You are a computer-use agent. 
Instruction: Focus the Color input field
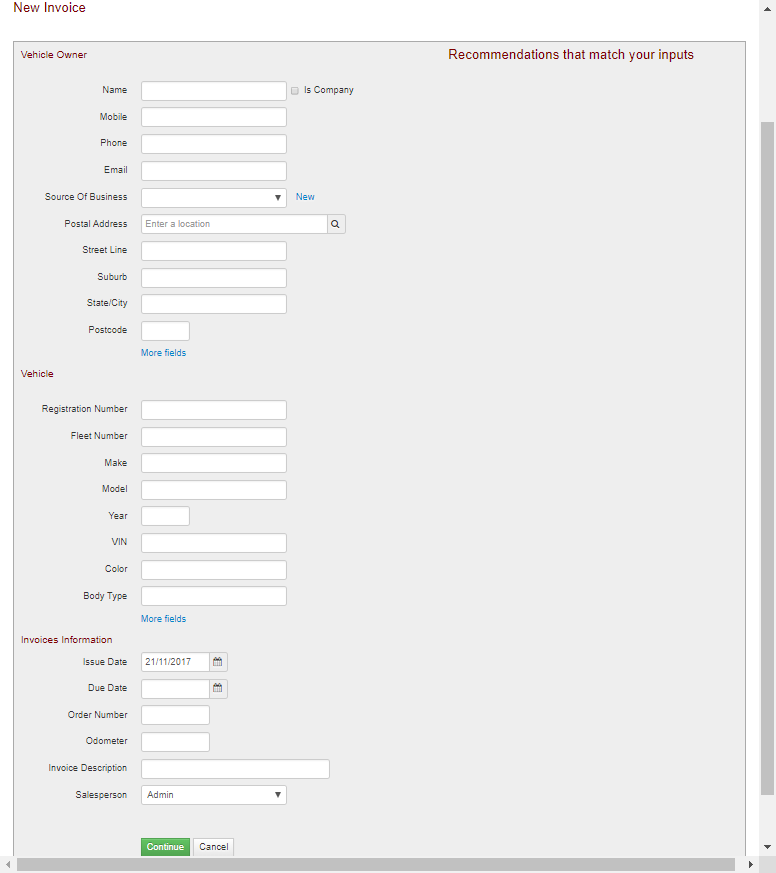214,570
